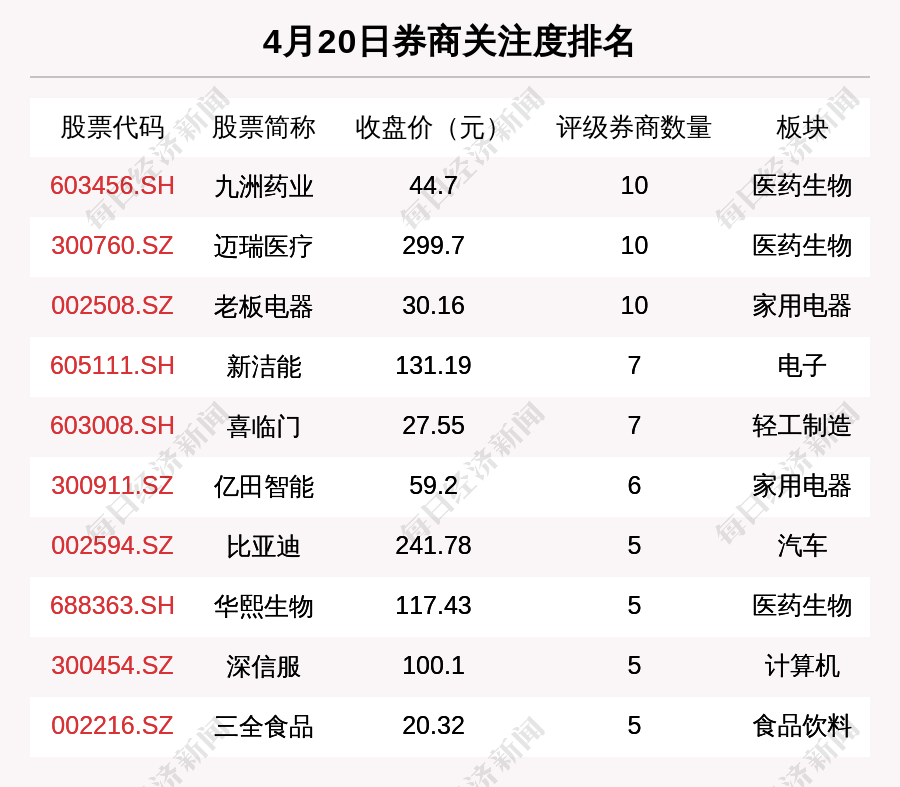The height and width of the screenshot is (787, 900).
Task: Open the 603008.SH code link
Action: pos(112,426)
